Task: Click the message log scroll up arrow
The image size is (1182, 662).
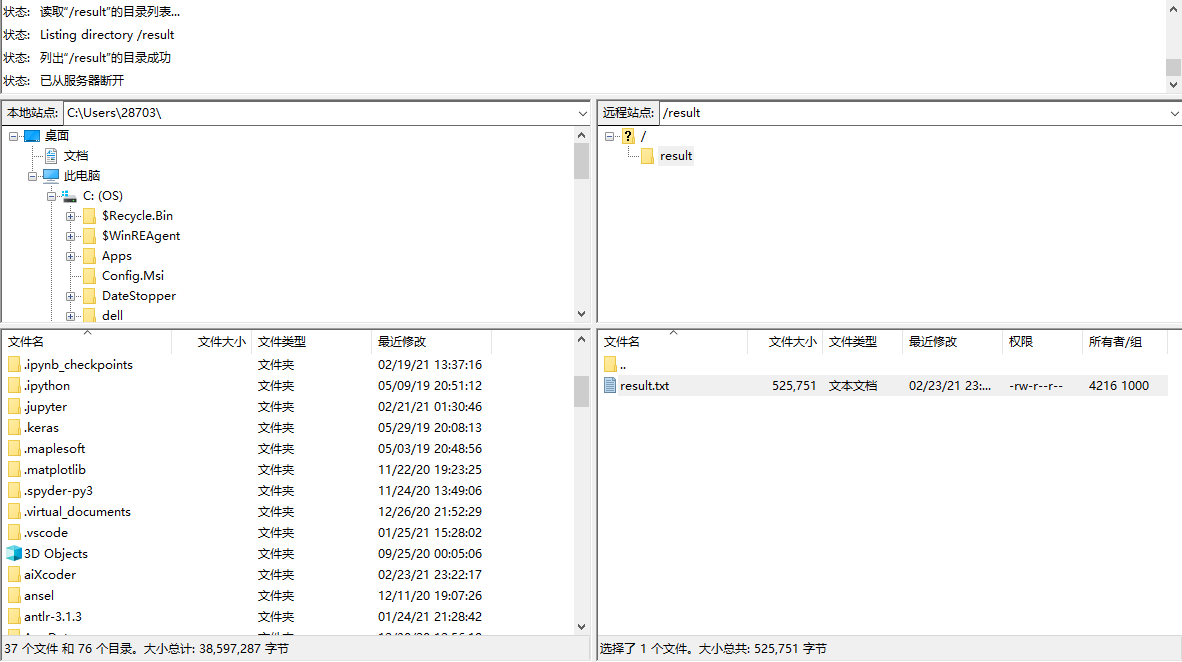Action: coord(1173,9)
